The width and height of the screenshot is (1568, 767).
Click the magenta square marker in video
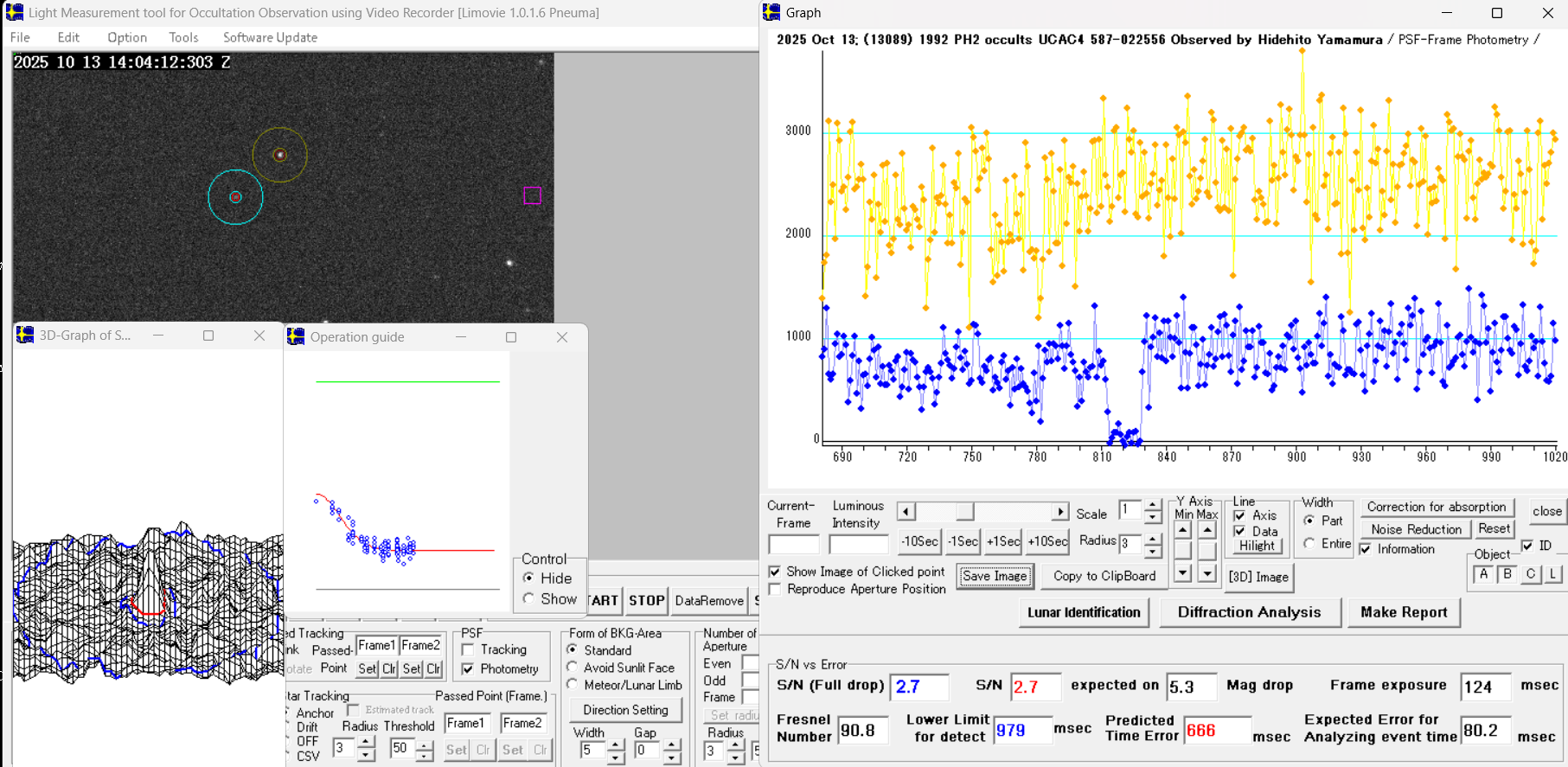coord(533,196)
